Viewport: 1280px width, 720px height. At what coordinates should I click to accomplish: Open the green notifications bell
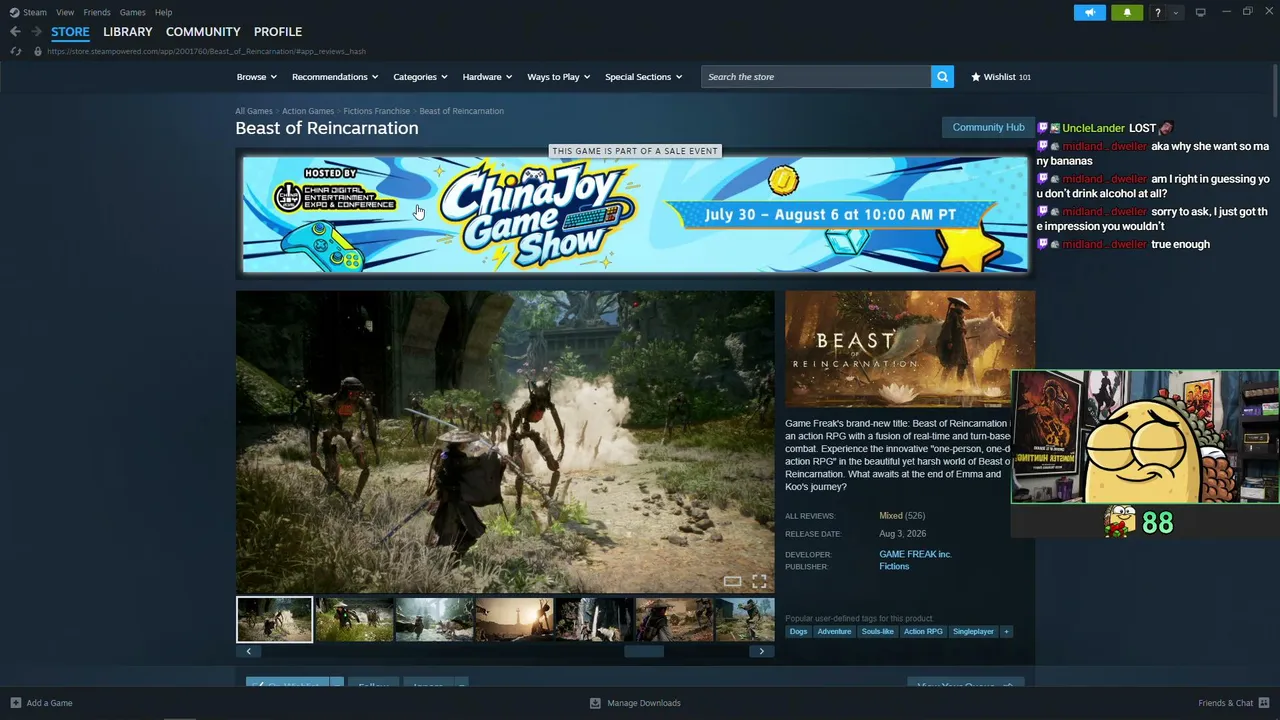pos(1127,12)
